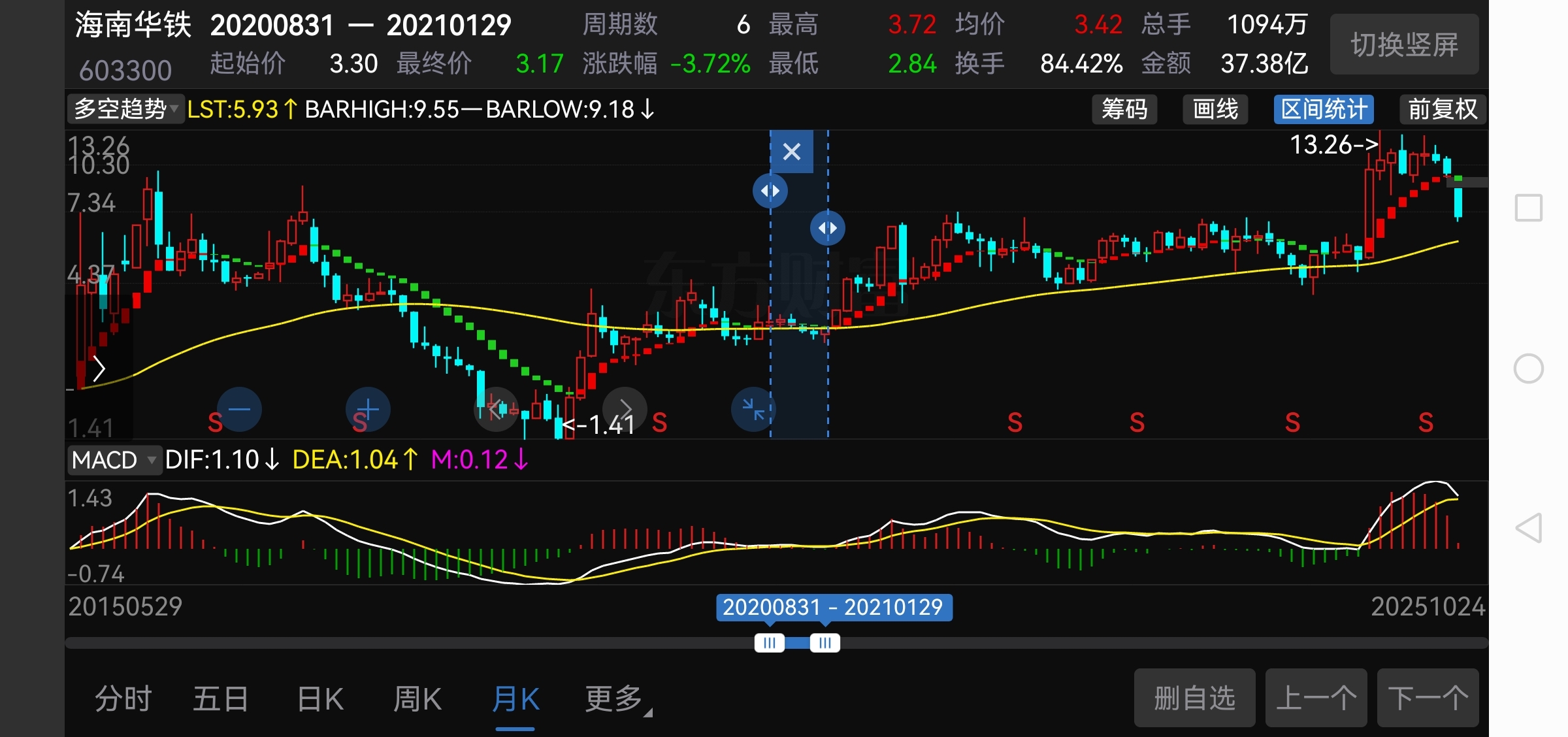Shift chart right with circular arrow

point(625,410)
